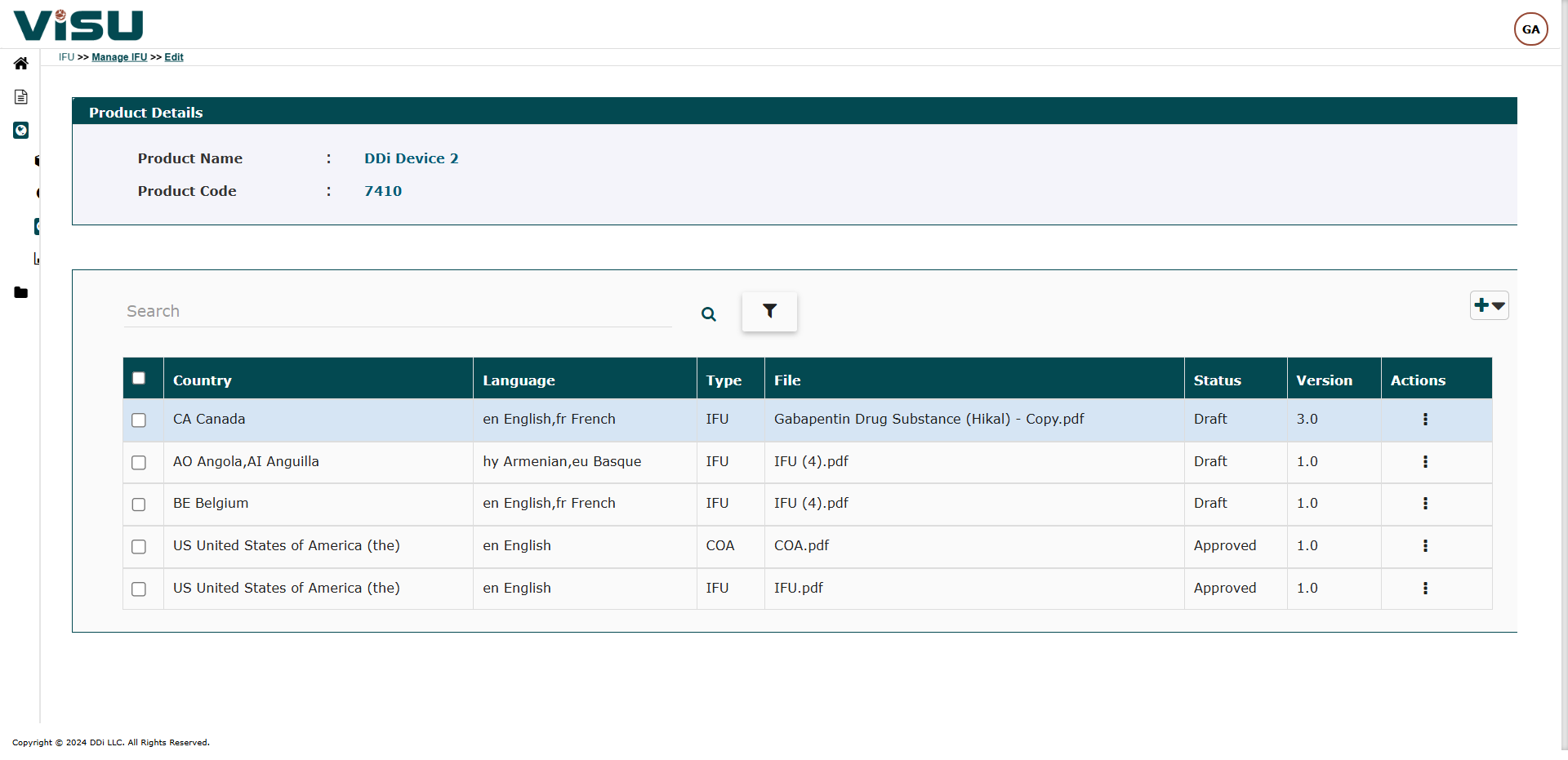Click the Product Details panel header

point(795,111)
